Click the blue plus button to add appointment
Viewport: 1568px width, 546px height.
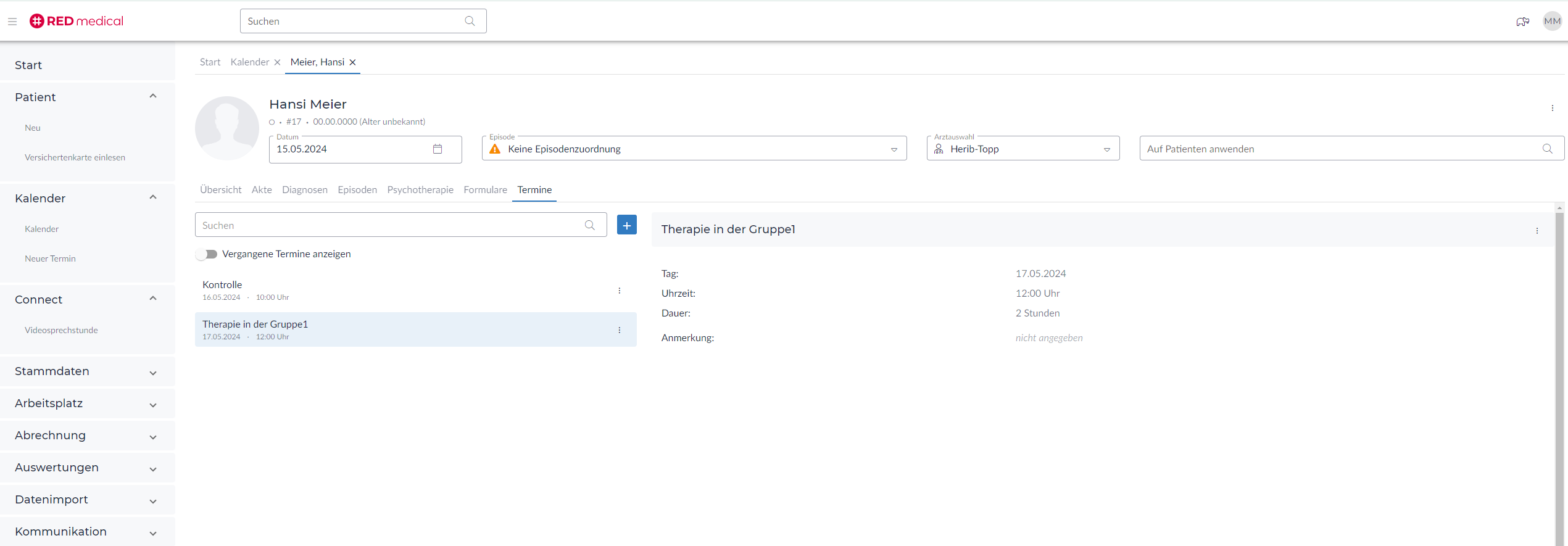(626, 225)
